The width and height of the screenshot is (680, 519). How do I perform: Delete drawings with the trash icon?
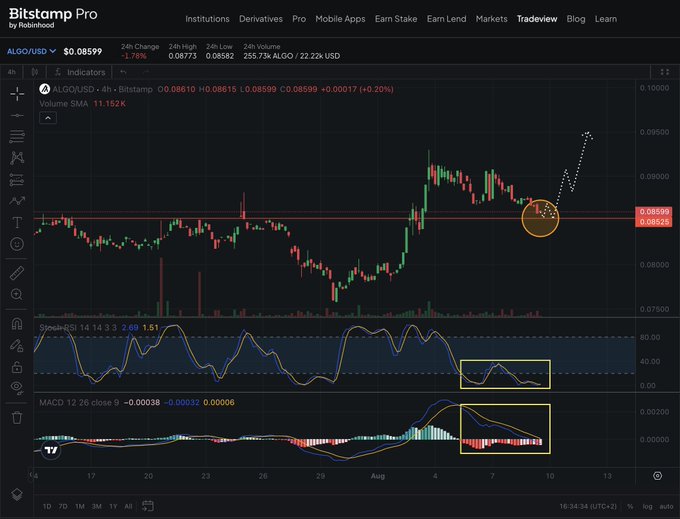pos(17,418)
